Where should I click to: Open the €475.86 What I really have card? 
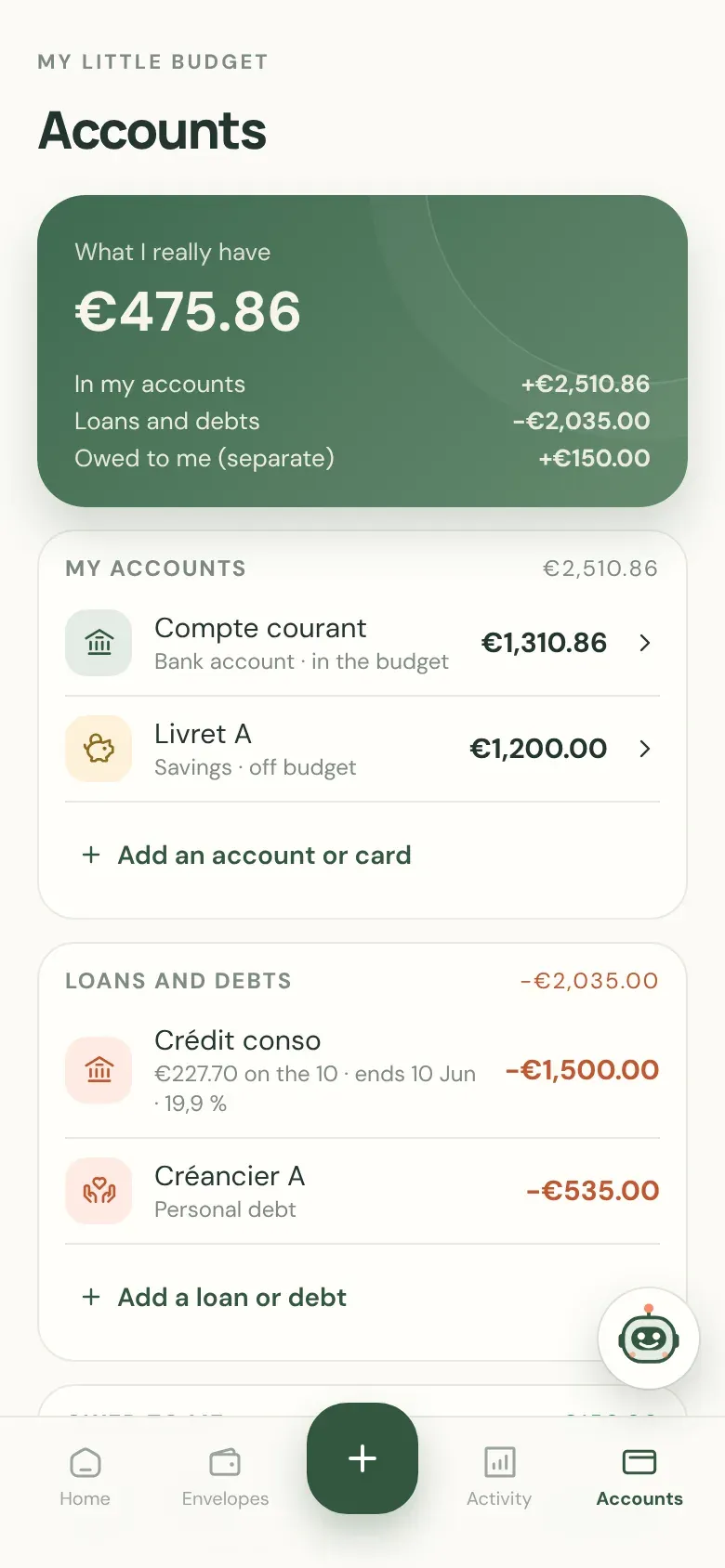(362, 351)
